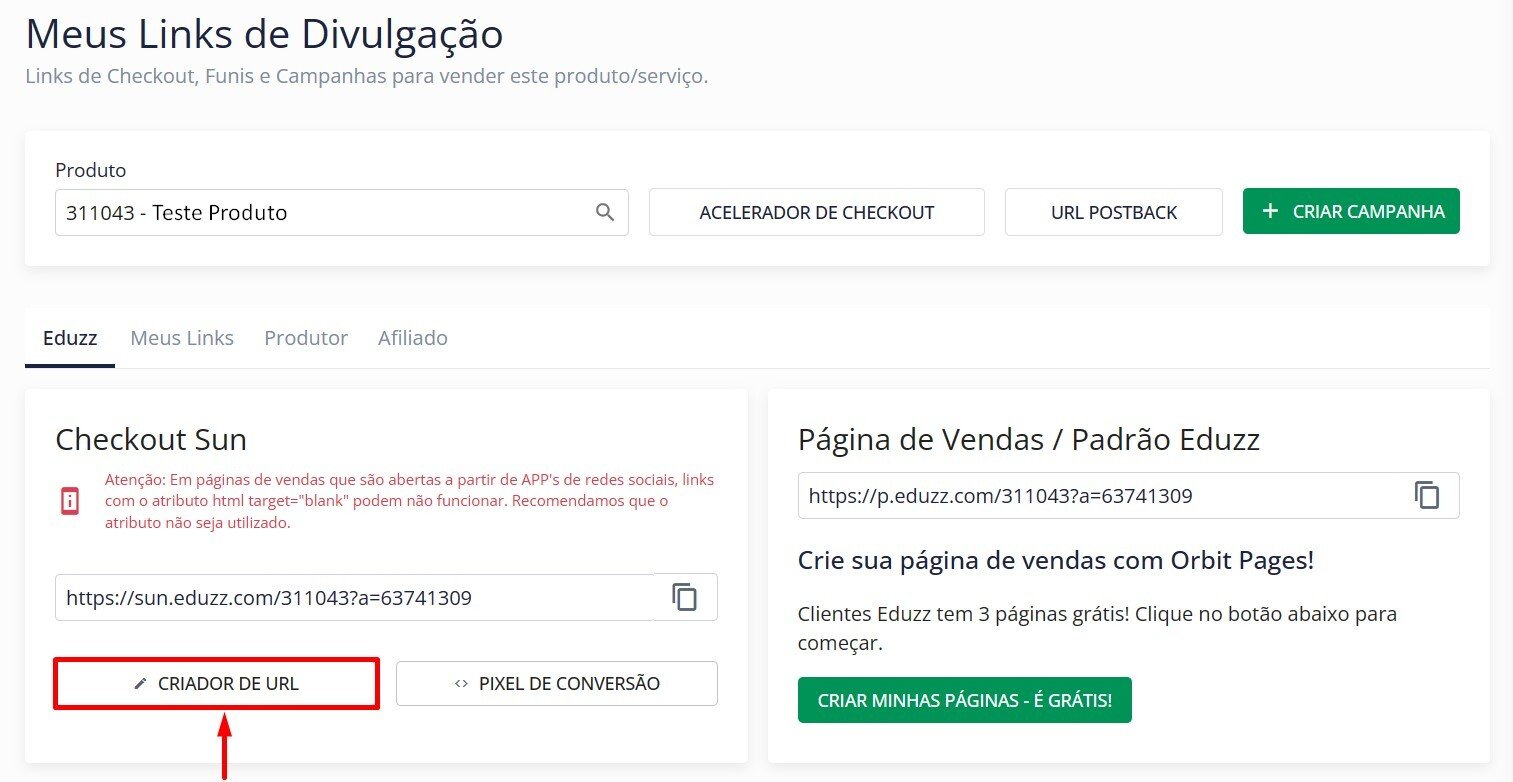The height and width of the screenshot is (782, 1513).
Task: Click the Orbit Pages promo heading
Action: tap(1056, 561)
